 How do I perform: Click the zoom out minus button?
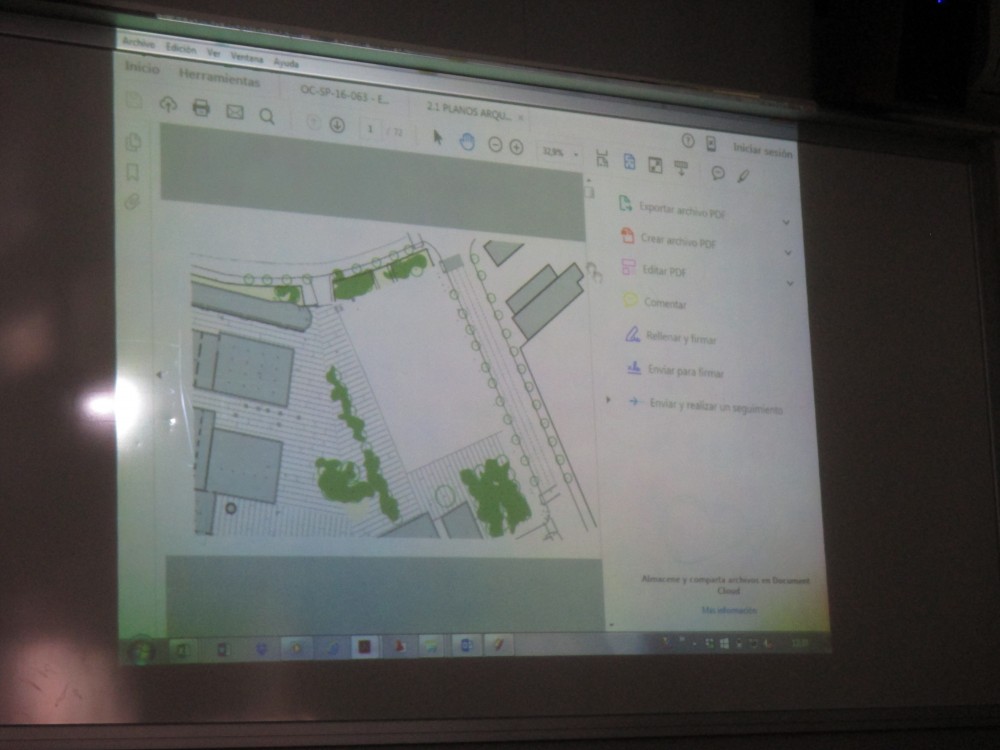pos(495,145)
